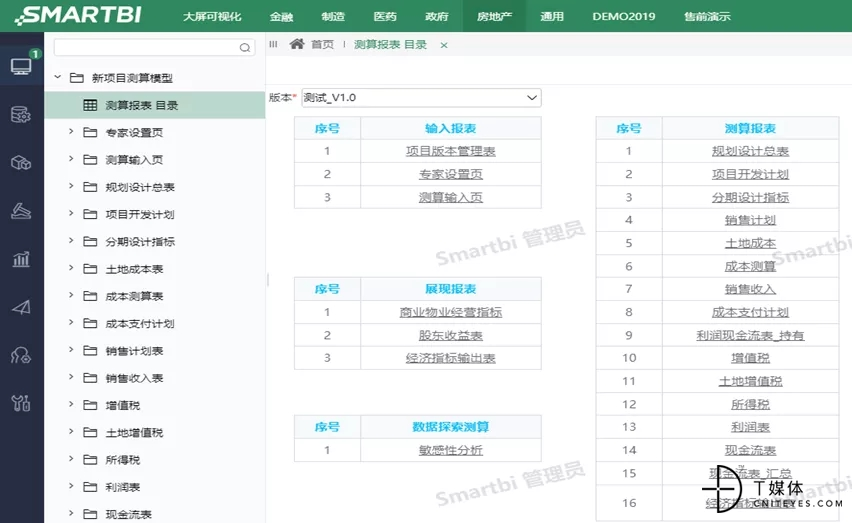Open the 金融 top menu

pos(281,16)
